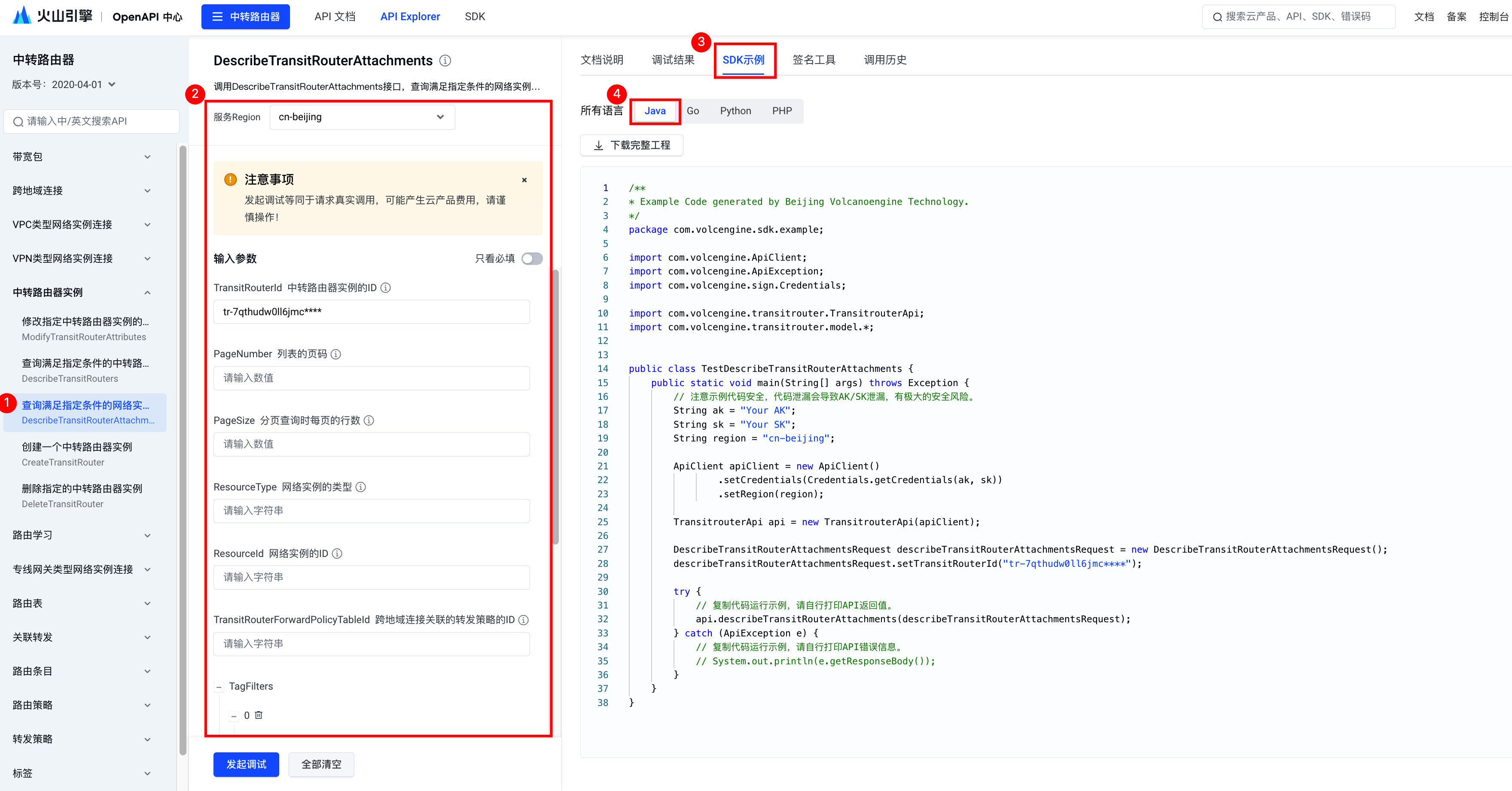
Task: Switch to SDK示例 tab
Action: pyautogui.click(x=743, y=60)
